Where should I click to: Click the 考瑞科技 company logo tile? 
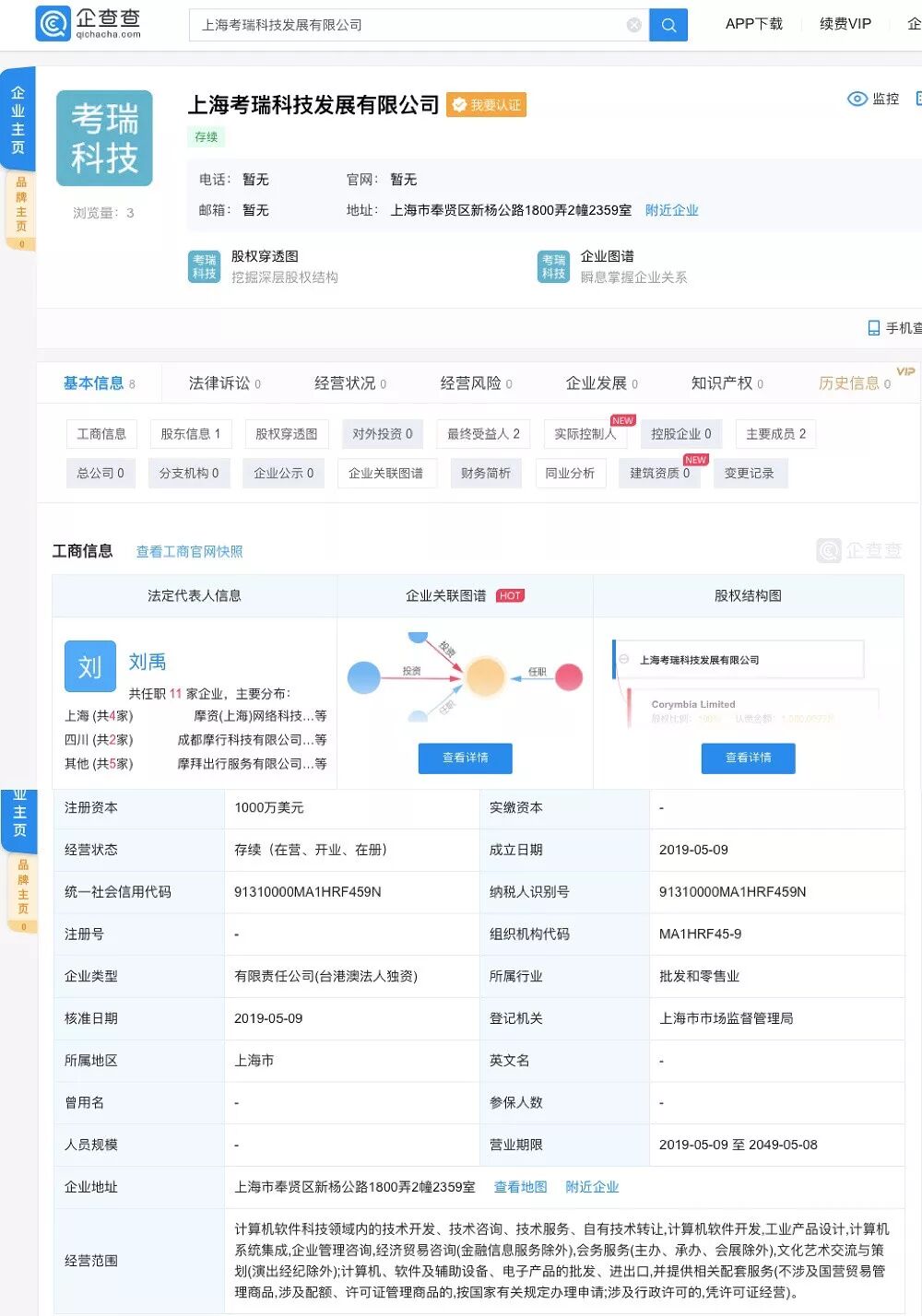104,138
